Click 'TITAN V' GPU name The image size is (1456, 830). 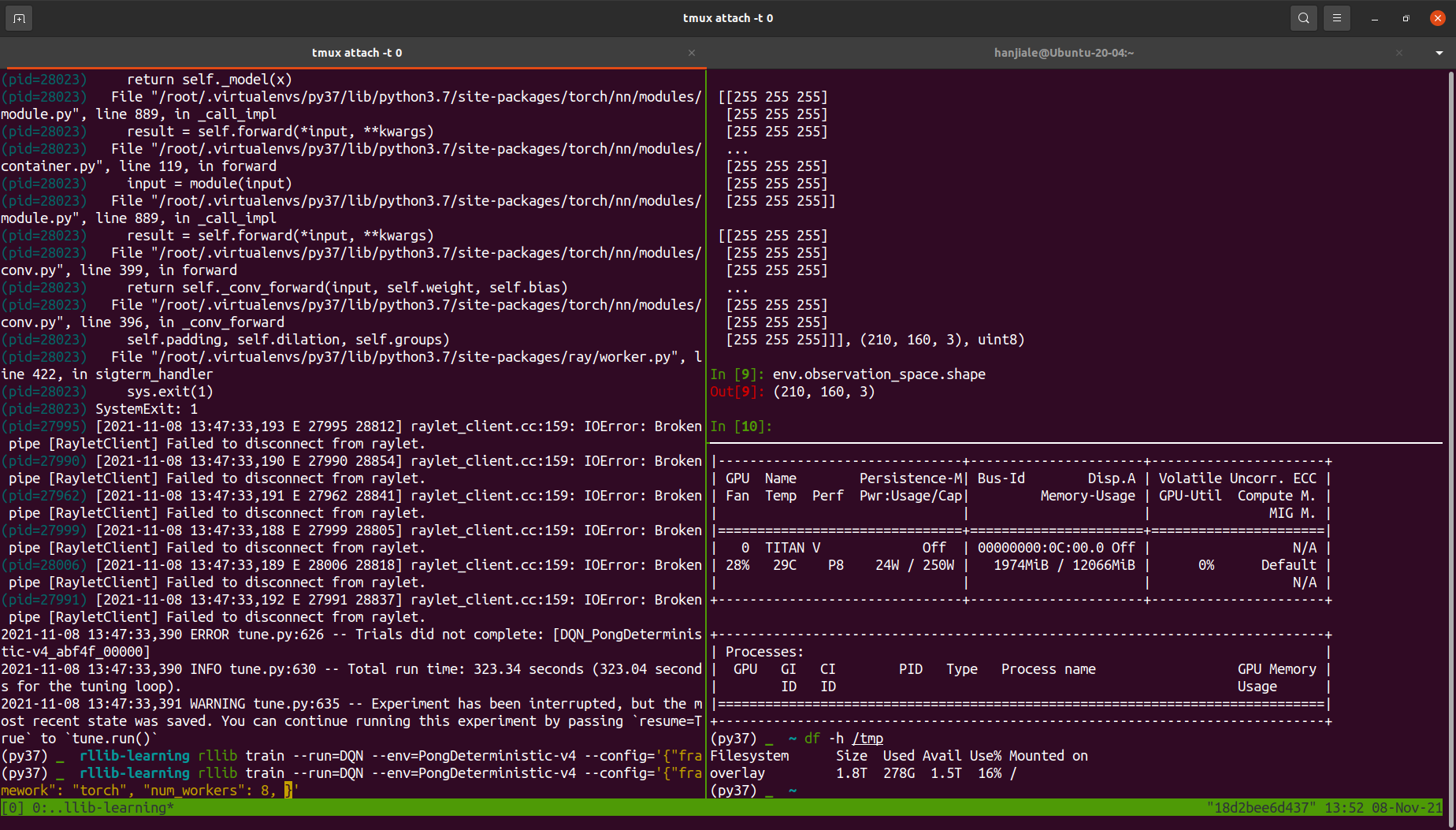tap(793, 548)
